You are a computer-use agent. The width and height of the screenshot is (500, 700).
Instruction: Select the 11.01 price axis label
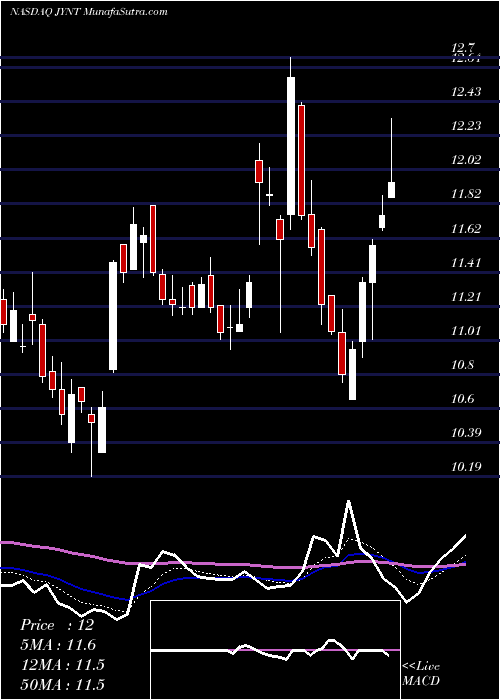point(466,331)
